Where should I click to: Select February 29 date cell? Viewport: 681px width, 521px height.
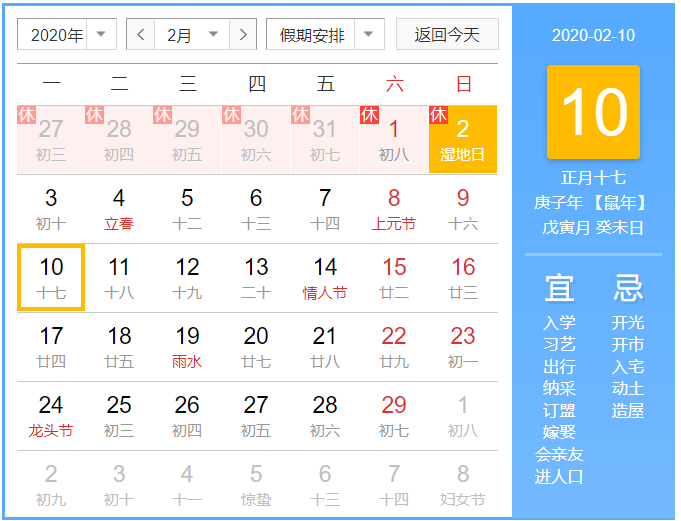(394, 416)
